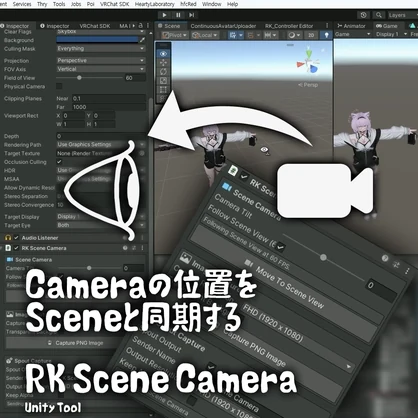418x418 pixels.
Task: Open the Thry menu
Action: (x=42, y=4)
